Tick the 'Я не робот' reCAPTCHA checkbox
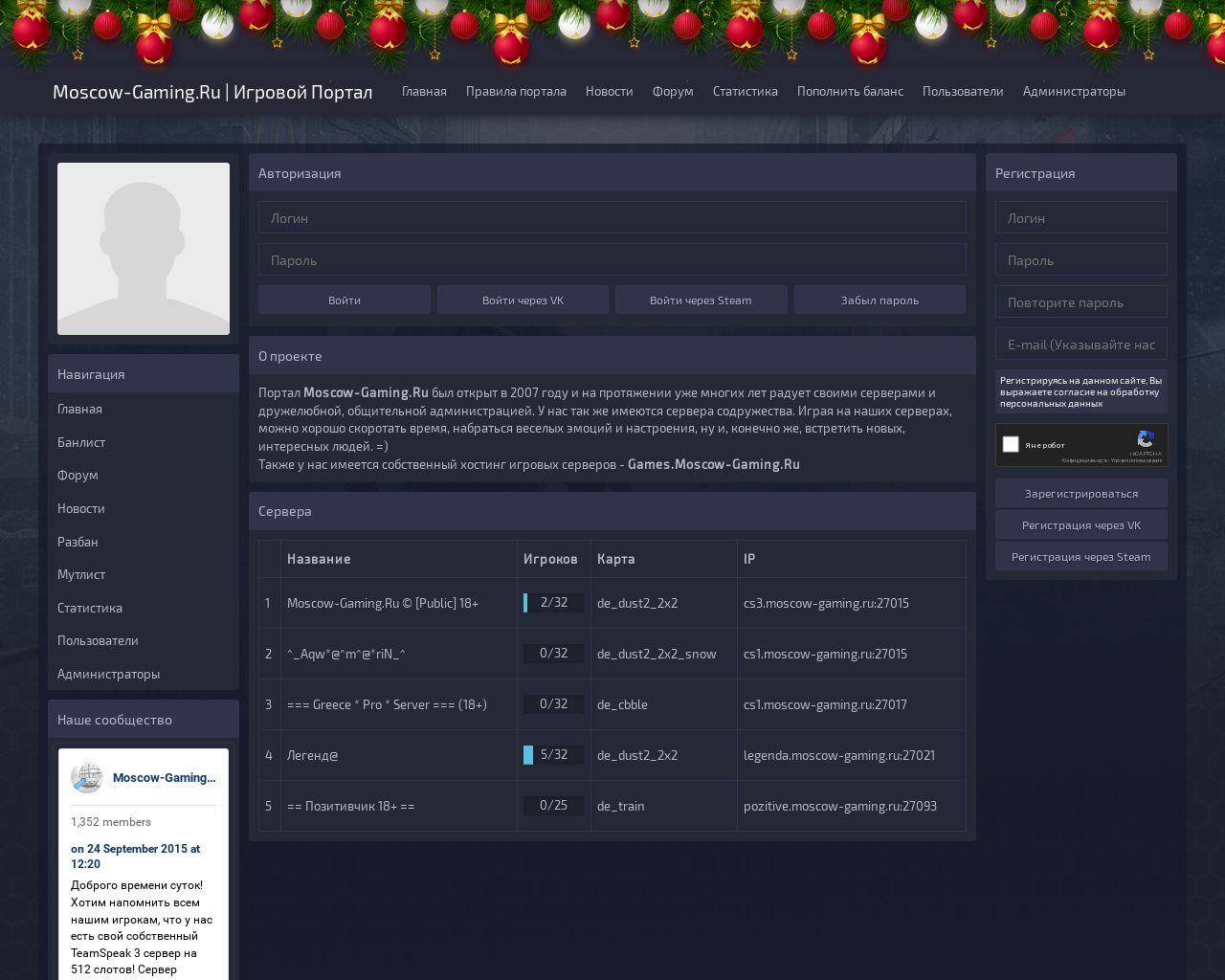 coord(1011,444)
